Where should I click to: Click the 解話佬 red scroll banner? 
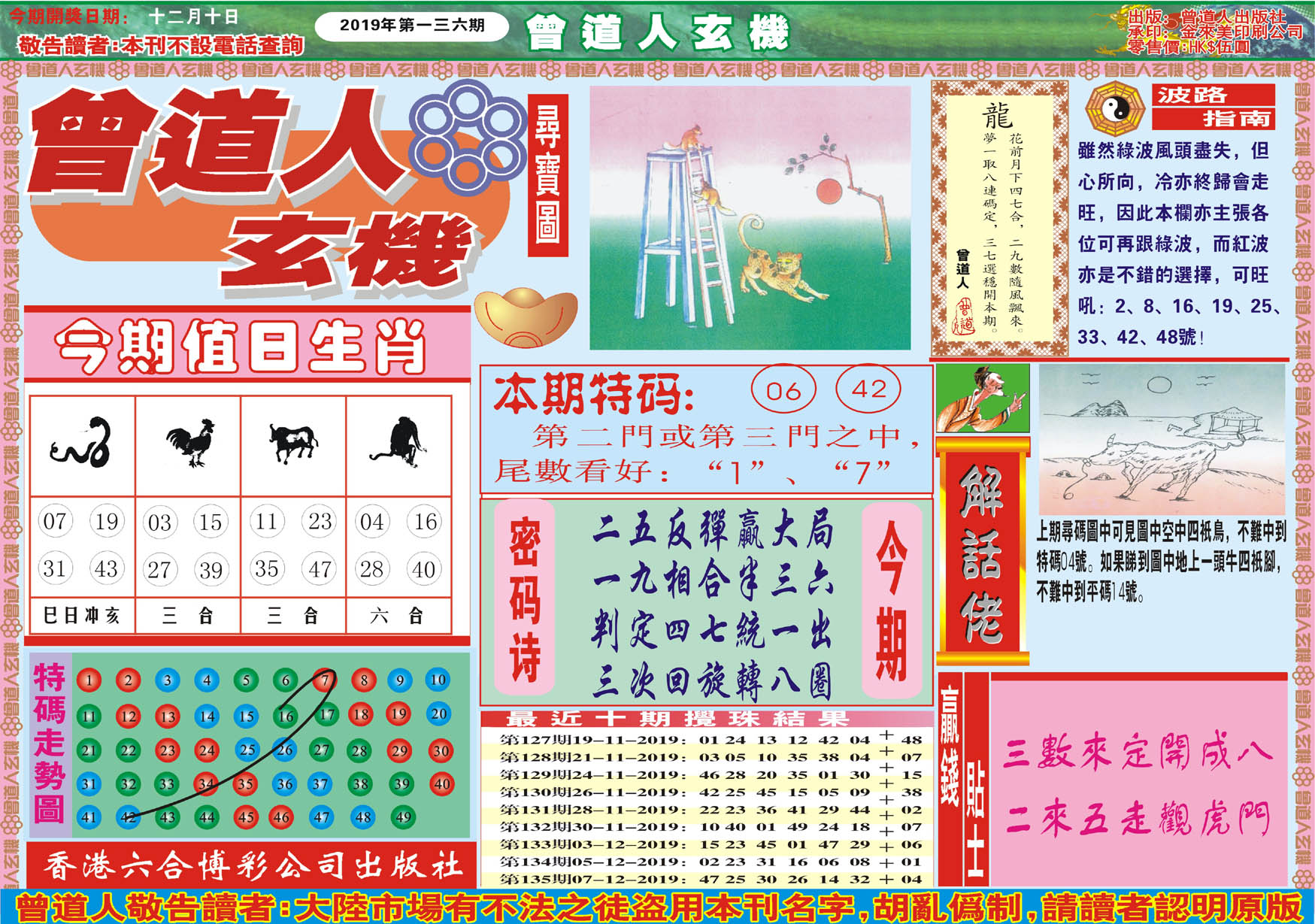click(x=982, y=553)
